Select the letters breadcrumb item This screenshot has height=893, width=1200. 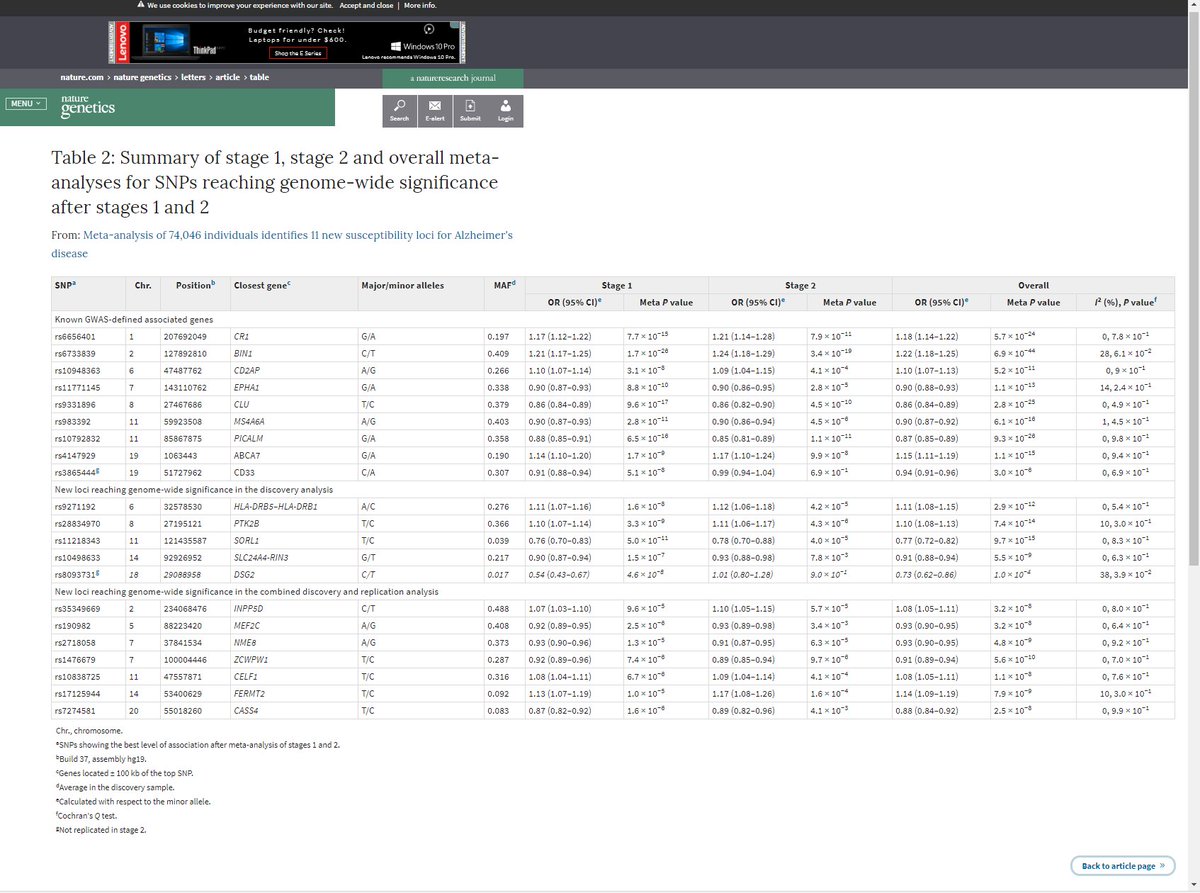193,77
